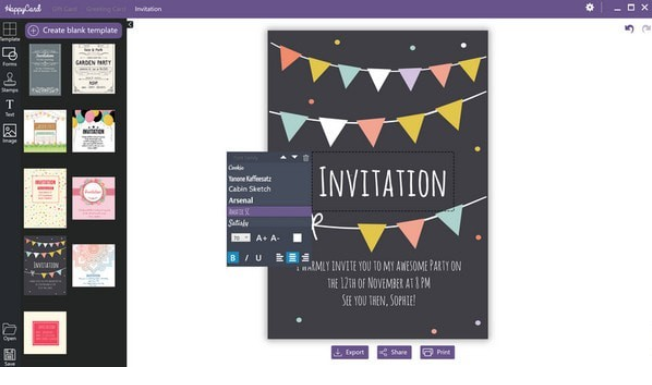Viewport: 652px width, 385px height.
Task: Click the Print button
Action: 437,352
